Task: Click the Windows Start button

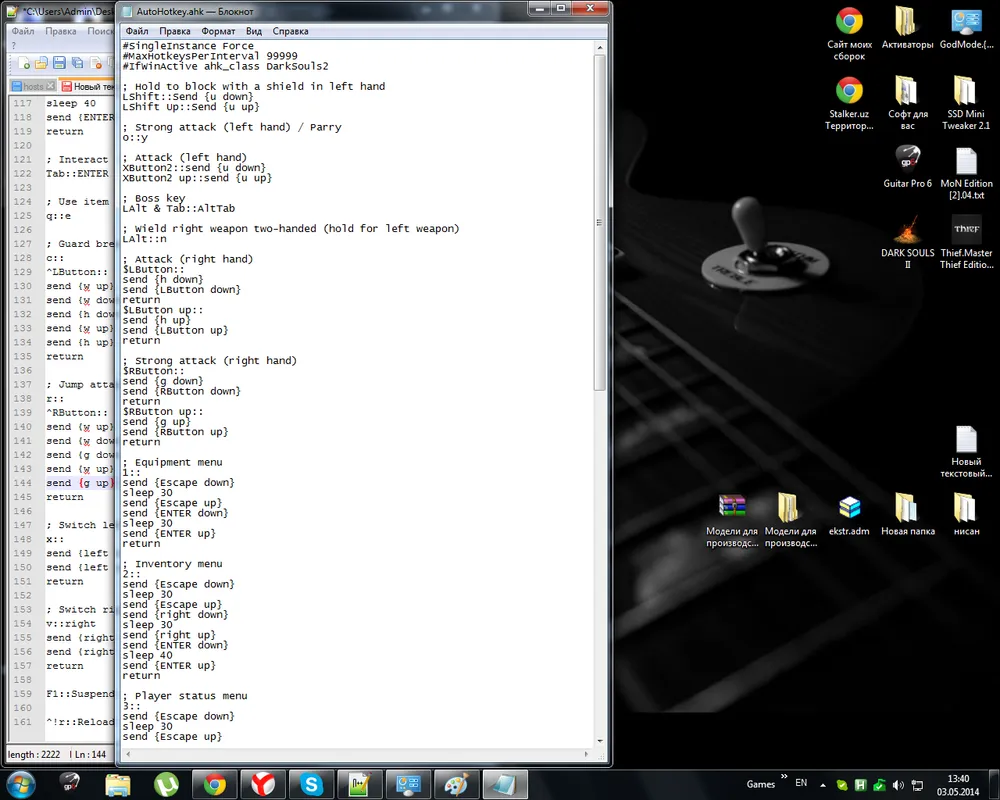Action: coord(20,783)
